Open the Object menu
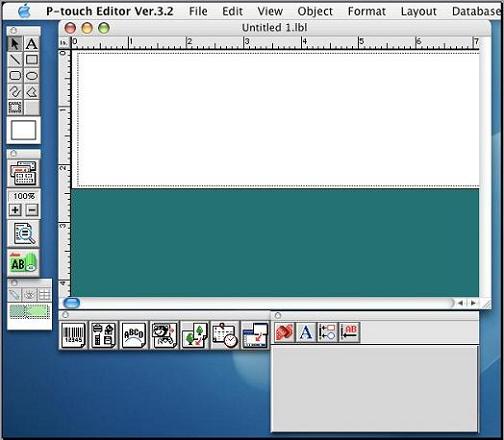504x440 pixels. click(x=315, y=11)
